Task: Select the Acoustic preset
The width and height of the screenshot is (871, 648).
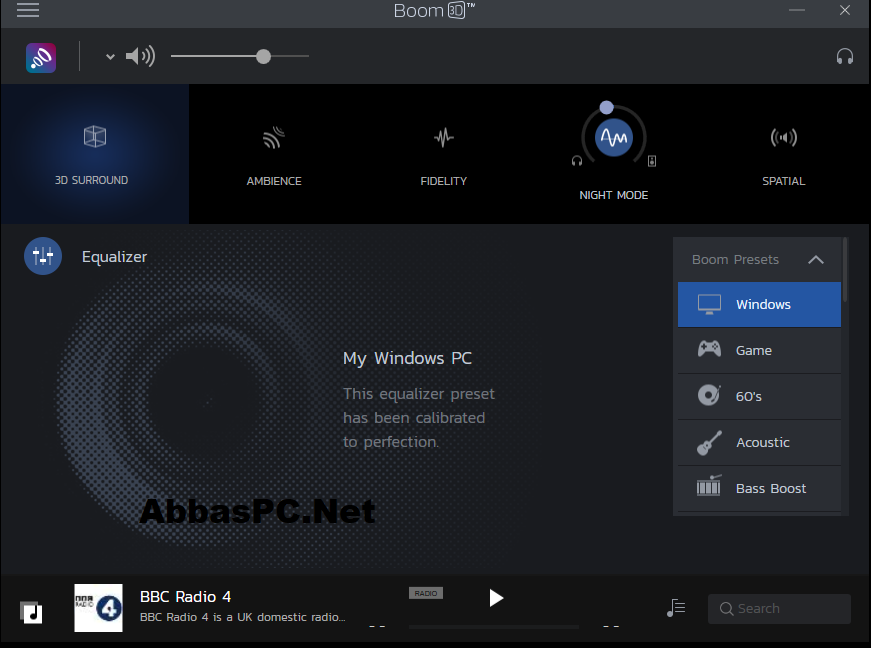Action: point(759,443)
